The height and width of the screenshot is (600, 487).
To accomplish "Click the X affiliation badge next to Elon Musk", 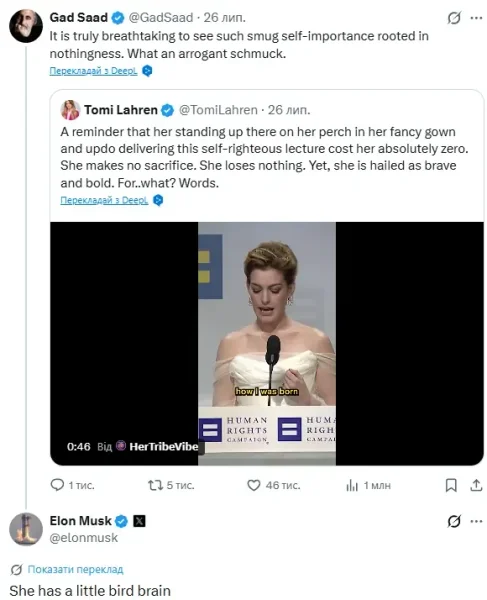I will point(139,521).
